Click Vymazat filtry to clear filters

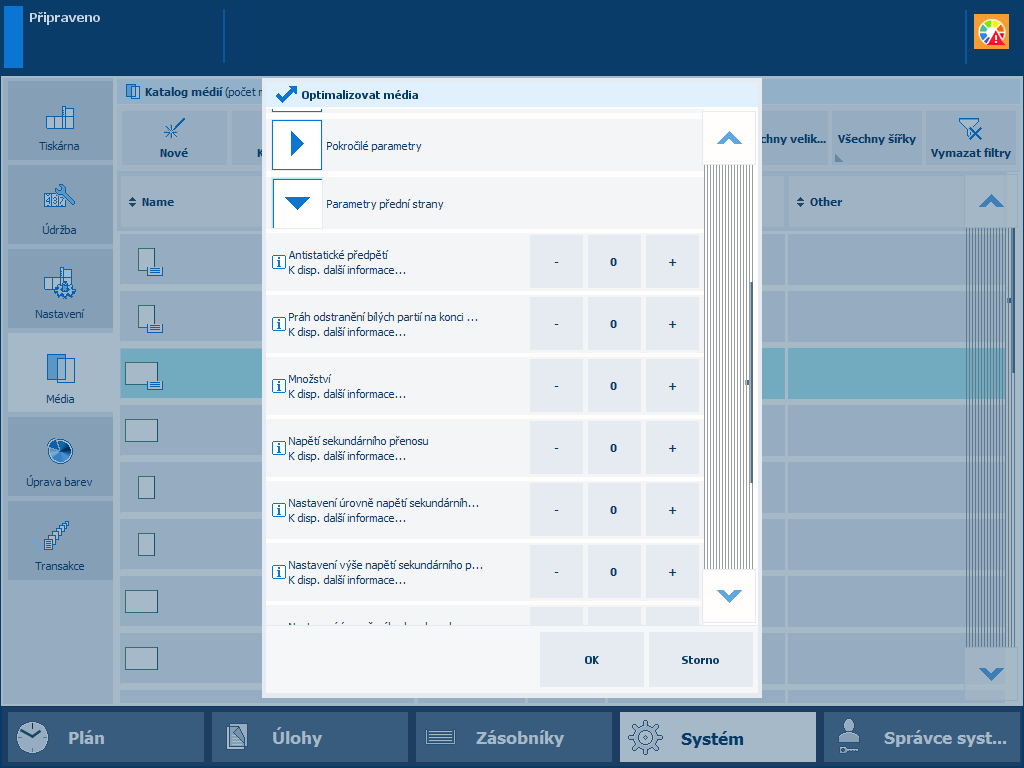pyautogui.click(x=970, y=138)
